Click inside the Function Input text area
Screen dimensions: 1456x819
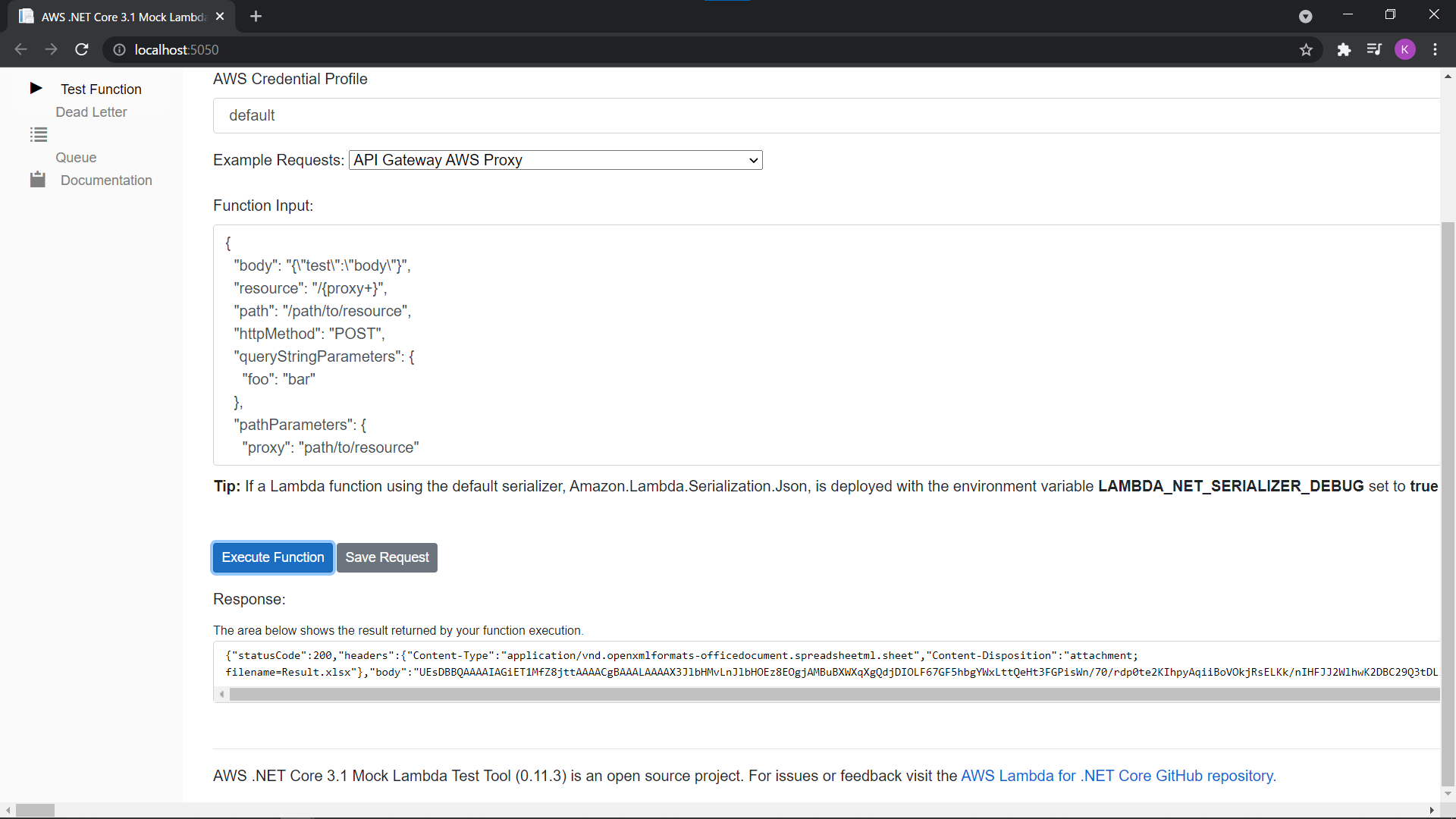[827, 345]
